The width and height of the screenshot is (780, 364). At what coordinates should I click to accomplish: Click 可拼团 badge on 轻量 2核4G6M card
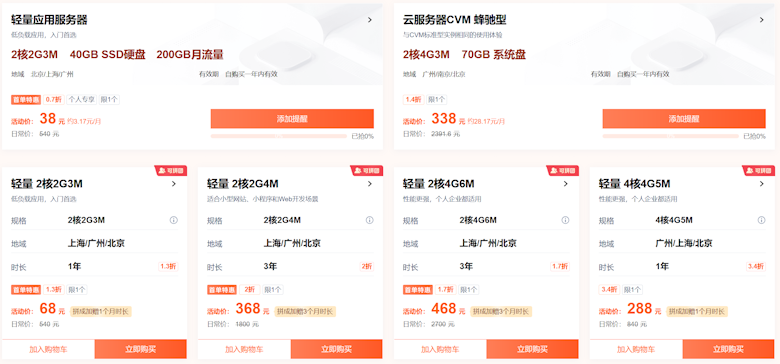(x=563, y=171)
